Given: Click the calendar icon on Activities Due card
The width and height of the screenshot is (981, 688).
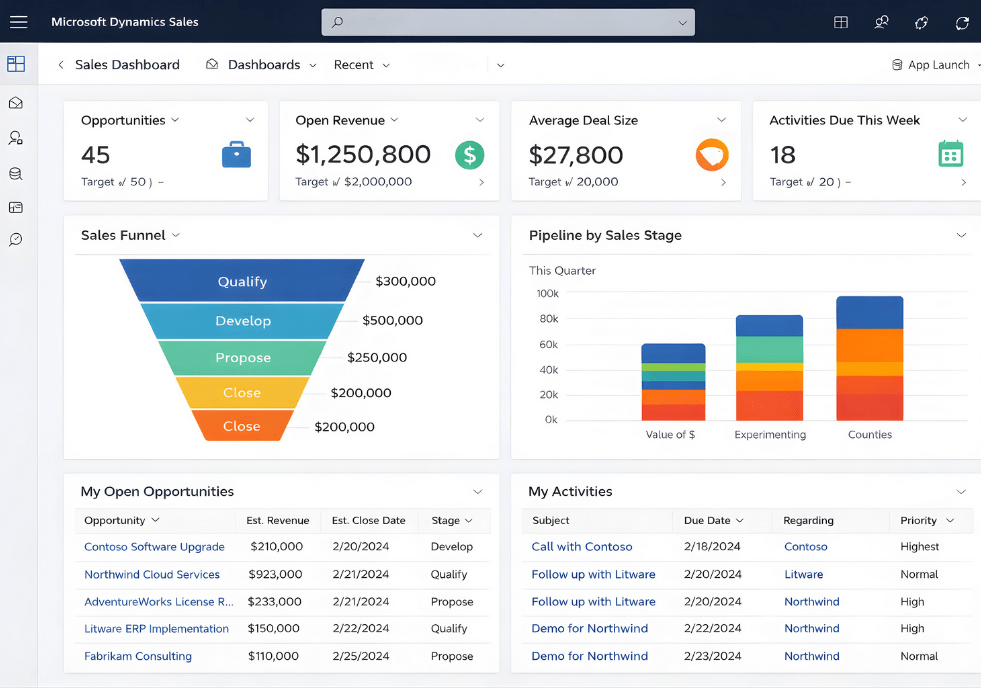Looking at the screenshot, I should tap(950, 154).
